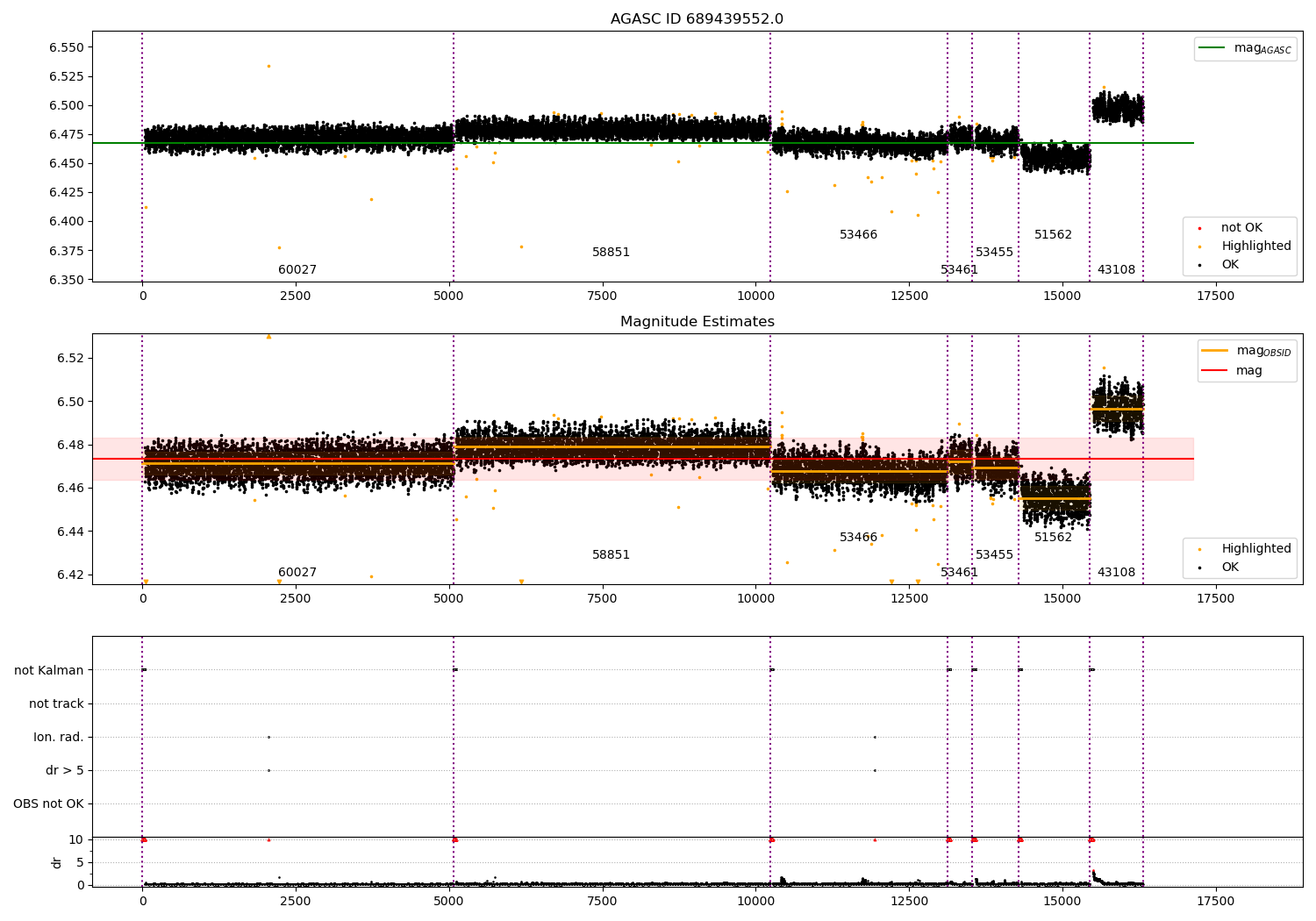
Task: Click the 'dr > 5' y-axis label
Action: tap(65, 771)
